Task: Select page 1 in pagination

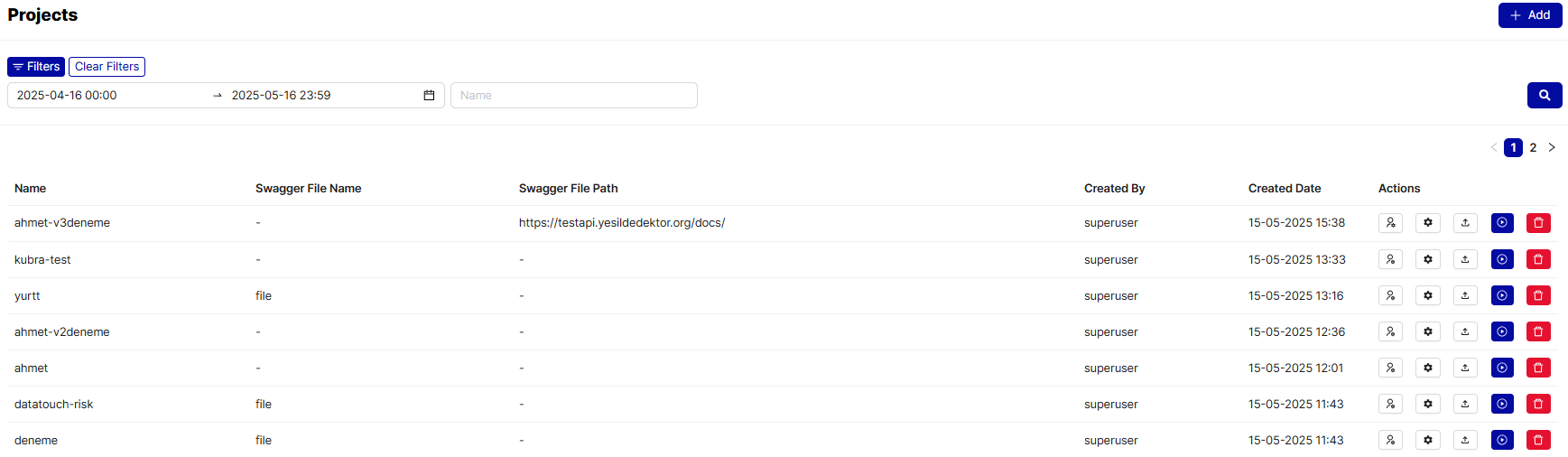Action: [x=1514, y=147]
